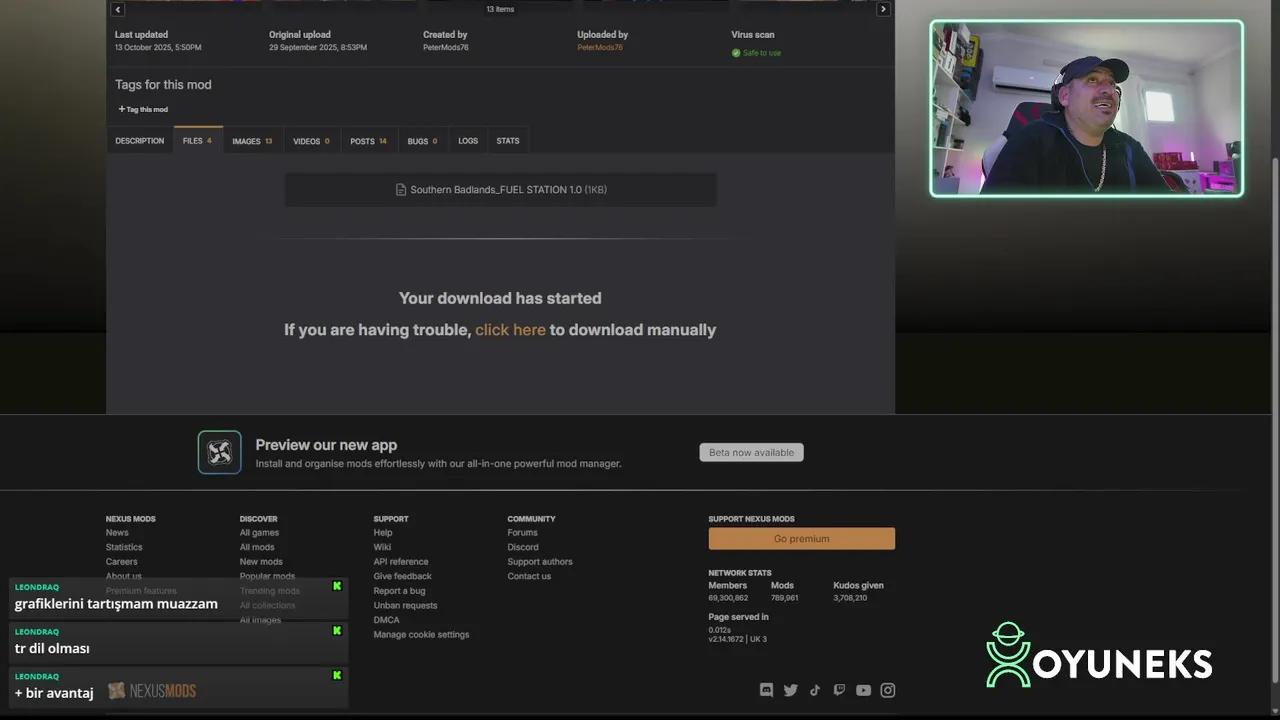Open the Careers footer link

tap(122, 562)
